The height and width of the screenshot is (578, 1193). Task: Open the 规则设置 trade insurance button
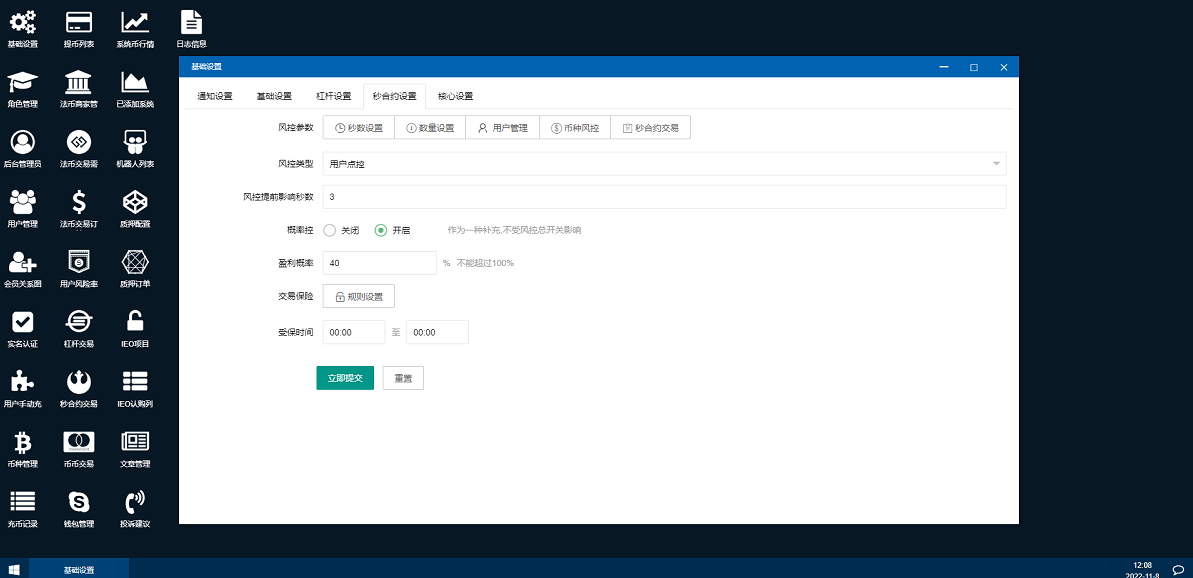tap(359, 296)
